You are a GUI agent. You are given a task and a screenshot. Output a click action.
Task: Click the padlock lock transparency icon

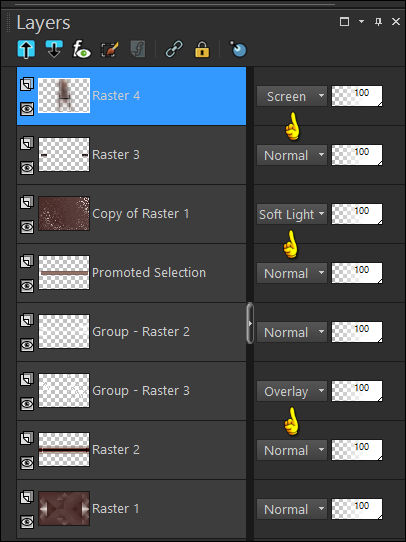[202, 49]
